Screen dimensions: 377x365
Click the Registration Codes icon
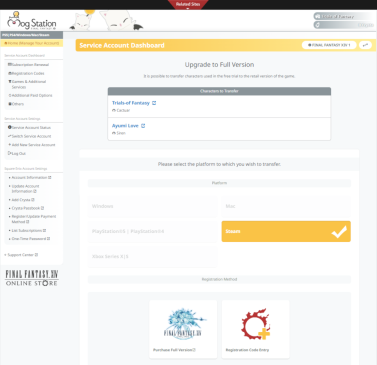tap(10, 73)
